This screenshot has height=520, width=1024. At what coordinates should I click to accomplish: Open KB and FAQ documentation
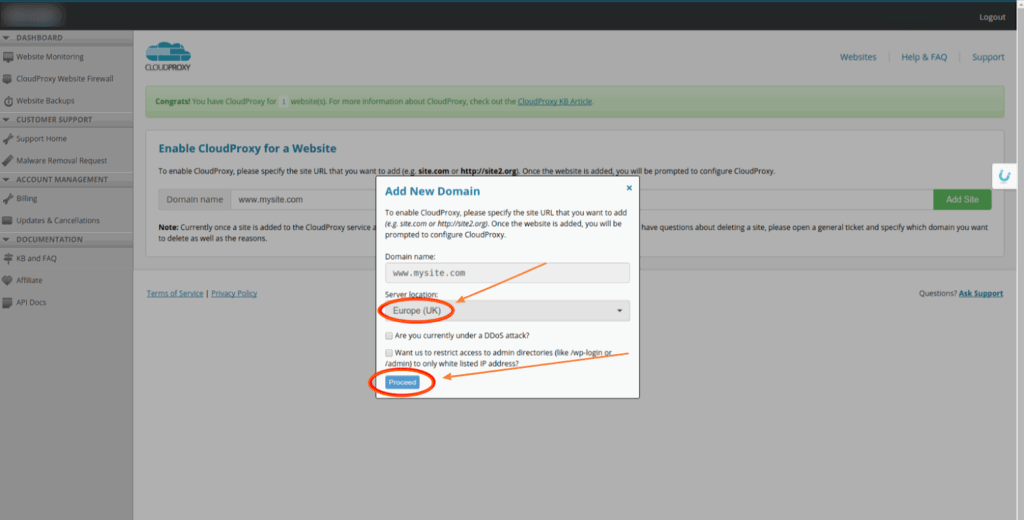coord(37,259)
